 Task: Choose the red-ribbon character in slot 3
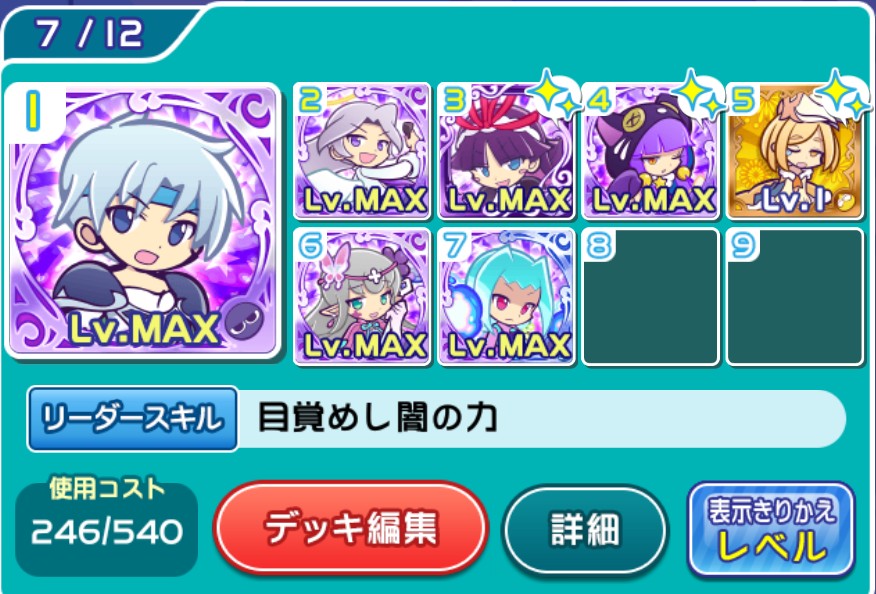[506, 151]
